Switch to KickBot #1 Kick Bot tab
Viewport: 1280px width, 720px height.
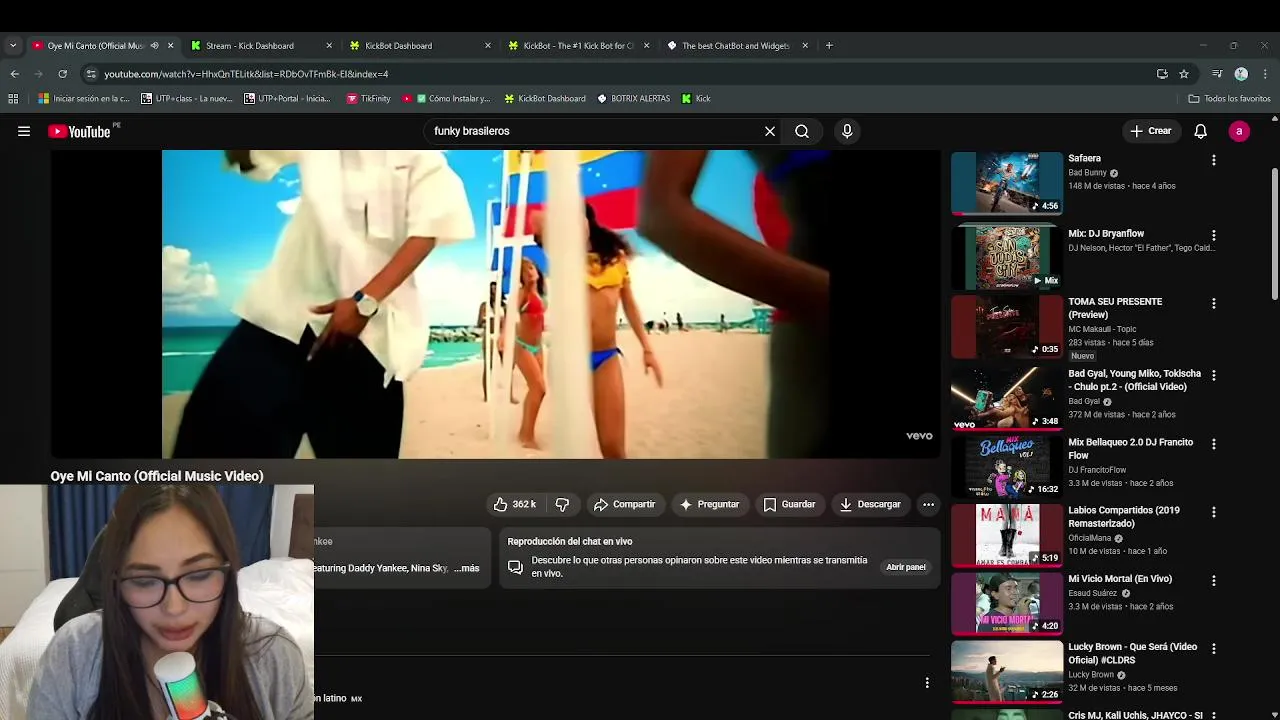pos(580,45)
